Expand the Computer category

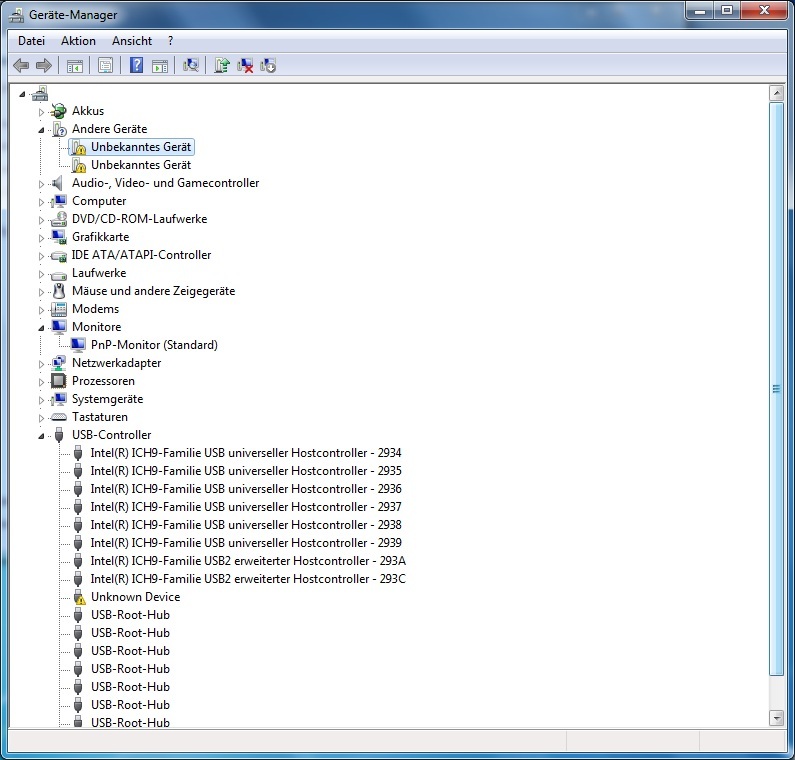click(x=42, y=202)
